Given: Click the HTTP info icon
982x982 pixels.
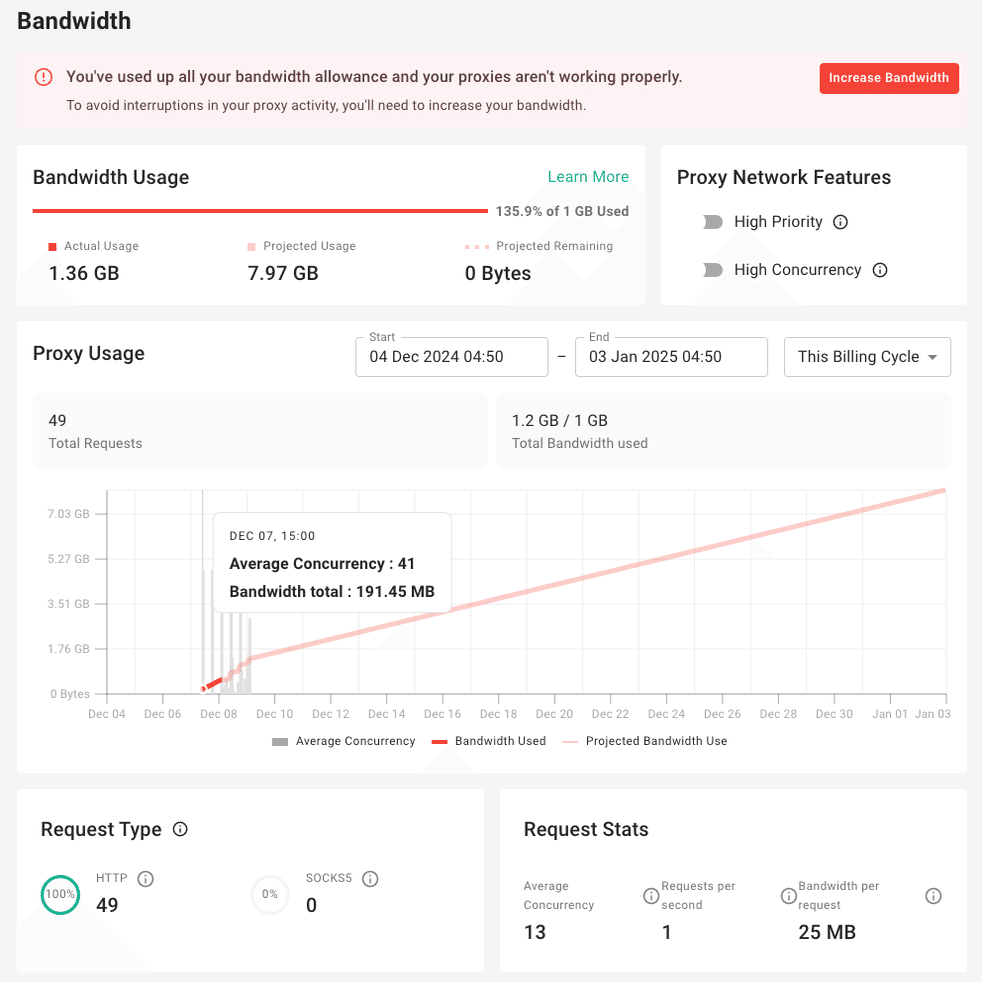Looking at the screenshot, I should coord(145,879).
